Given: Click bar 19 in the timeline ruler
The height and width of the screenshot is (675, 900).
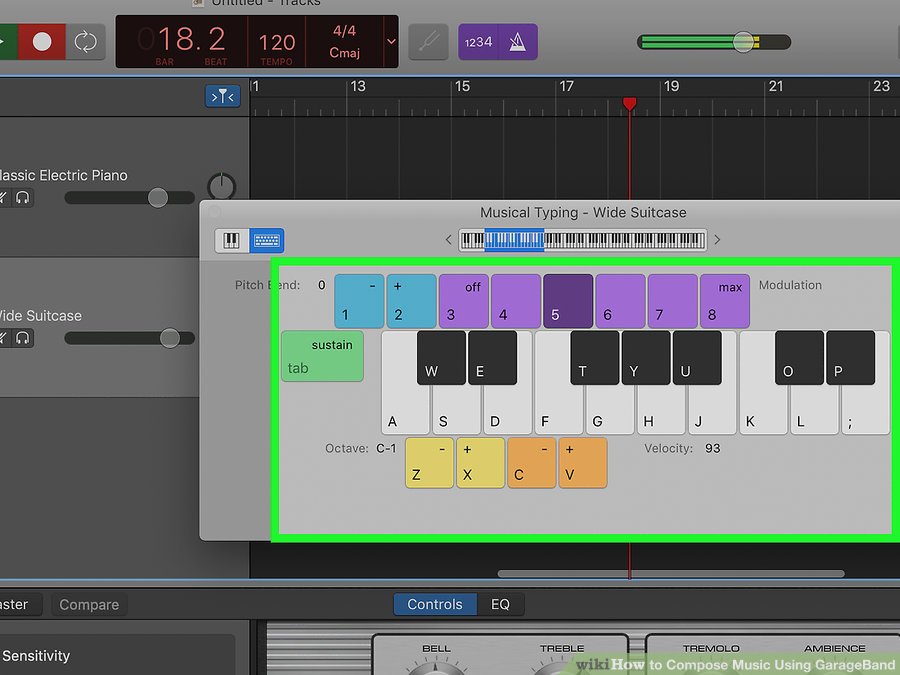Looking at the screenshot, I should 671,86.
